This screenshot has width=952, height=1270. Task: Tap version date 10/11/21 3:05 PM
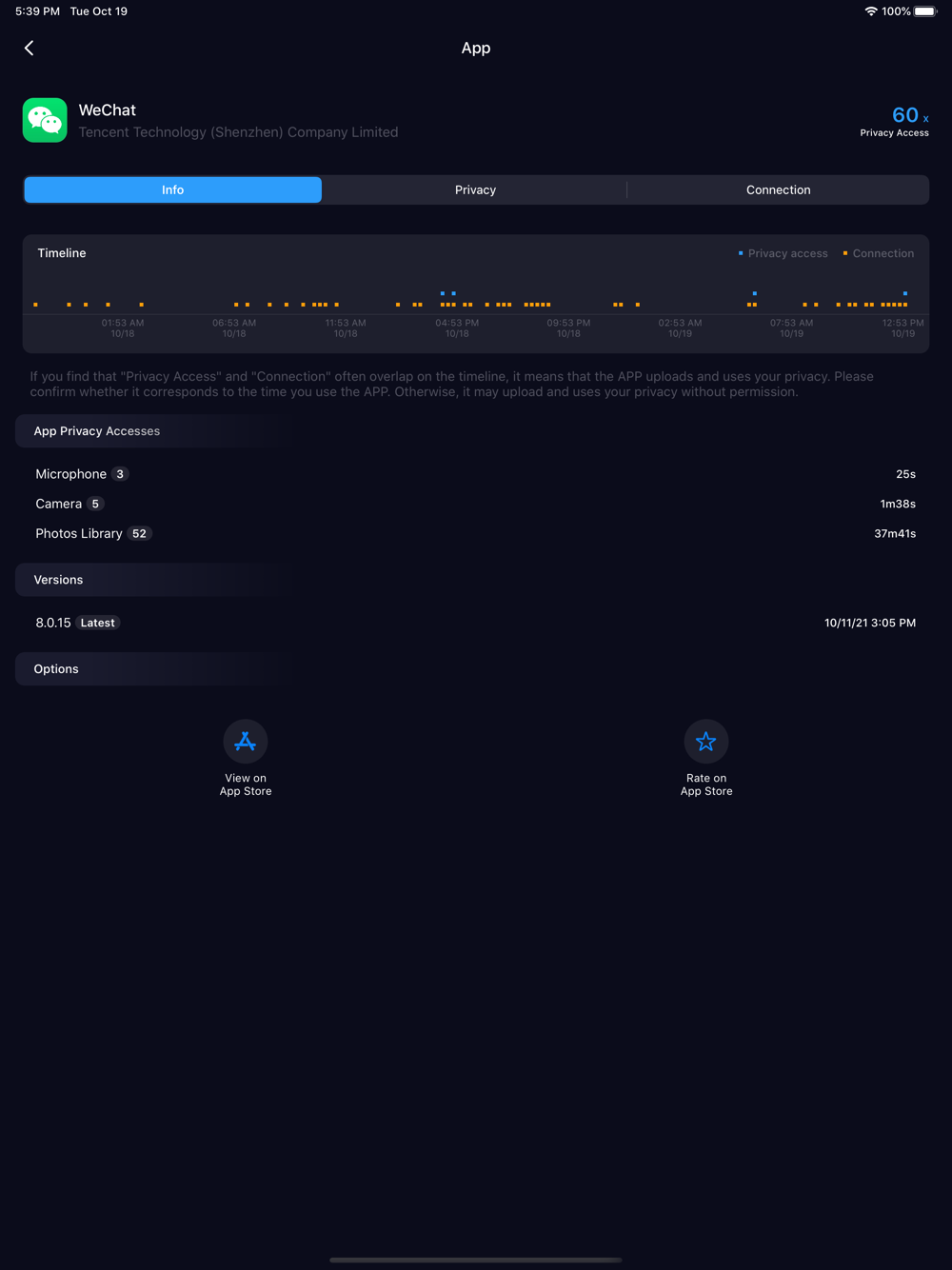[x=870, y=623]
